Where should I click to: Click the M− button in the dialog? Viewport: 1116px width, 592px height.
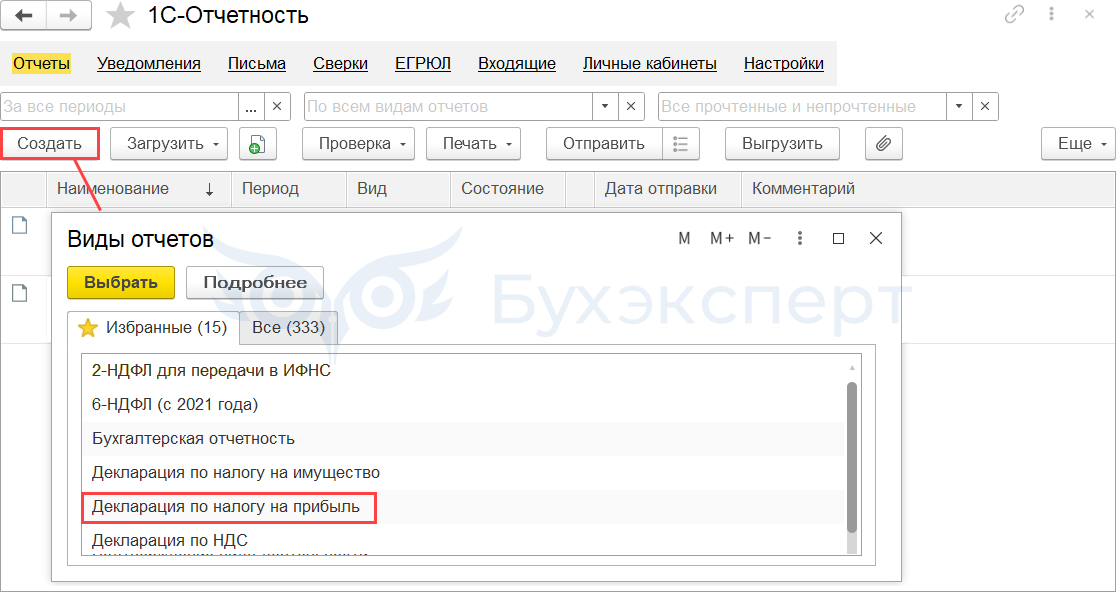pos(759,238)
